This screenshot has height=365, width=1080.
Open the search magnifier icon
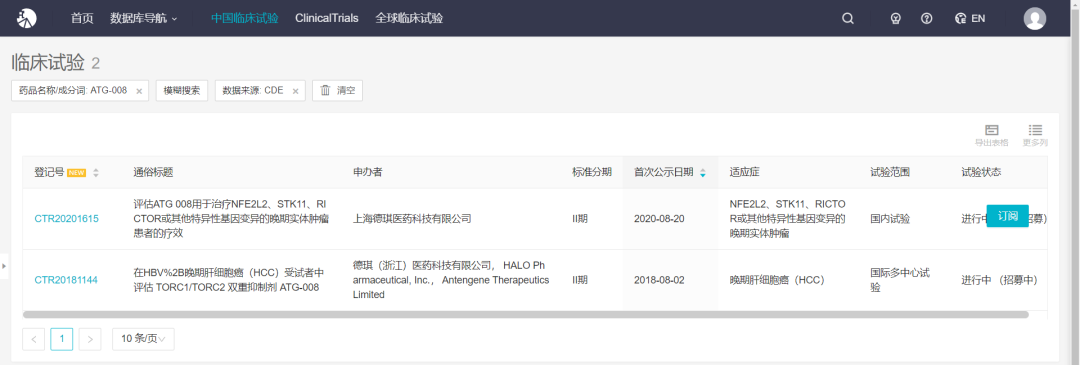pyautogui.click(x=848, y=19)
